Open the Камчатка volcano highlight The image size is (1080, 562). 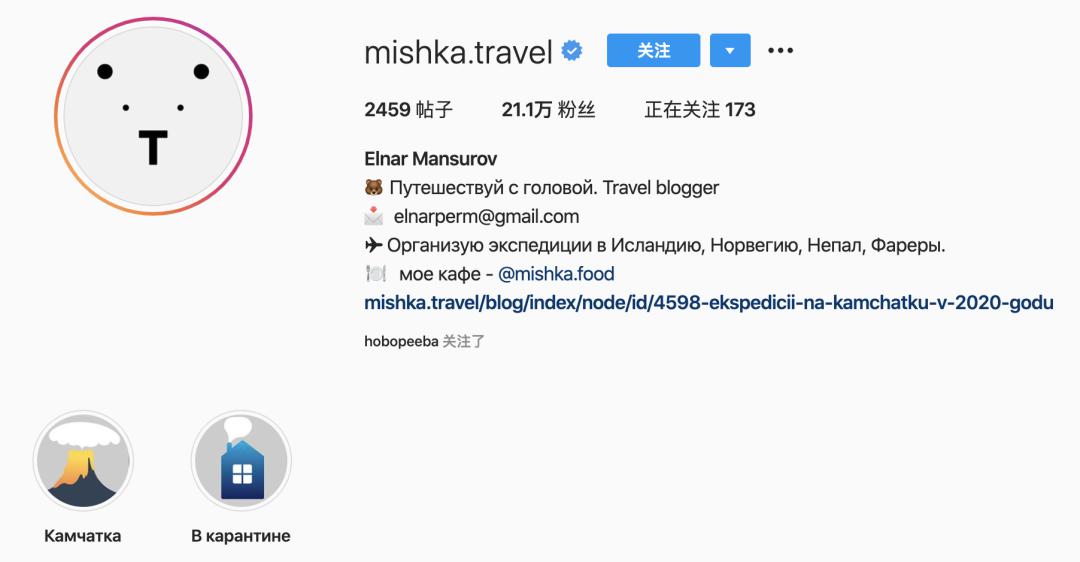tap(83, 460)
